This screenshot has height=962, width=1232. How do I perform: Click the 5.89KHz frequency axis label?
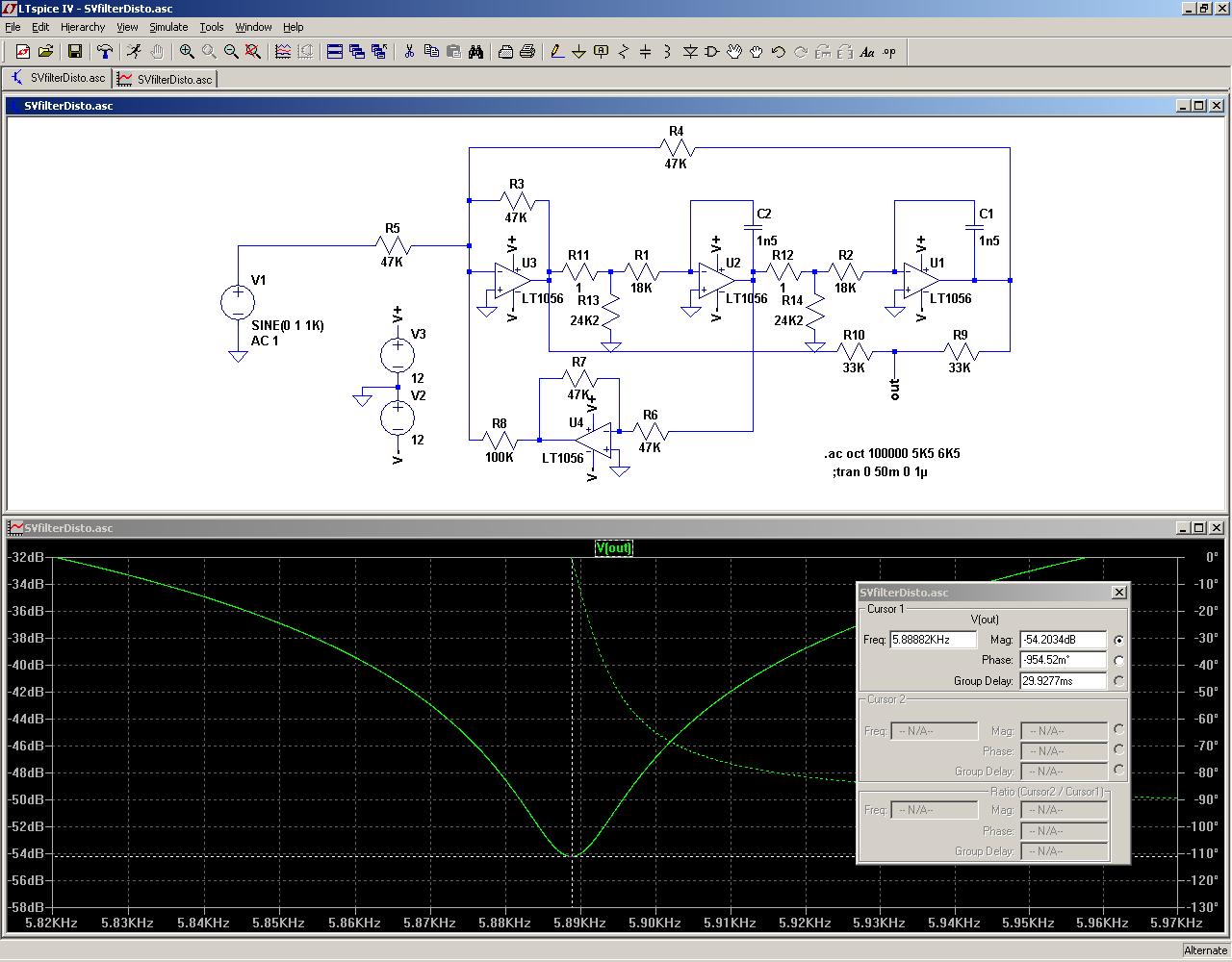click(580, 923)
